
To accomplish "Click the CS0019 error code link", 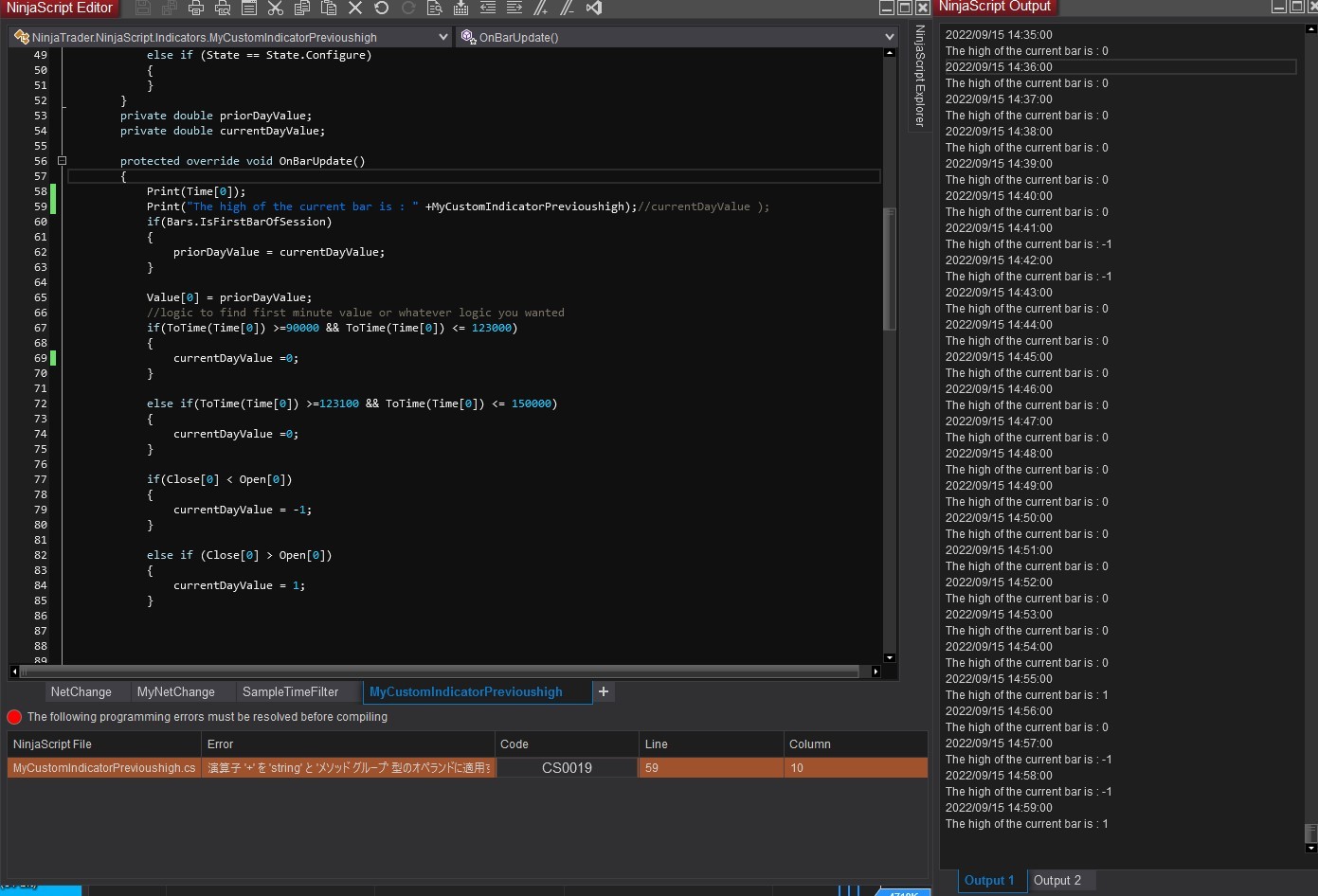I will 567,768.
